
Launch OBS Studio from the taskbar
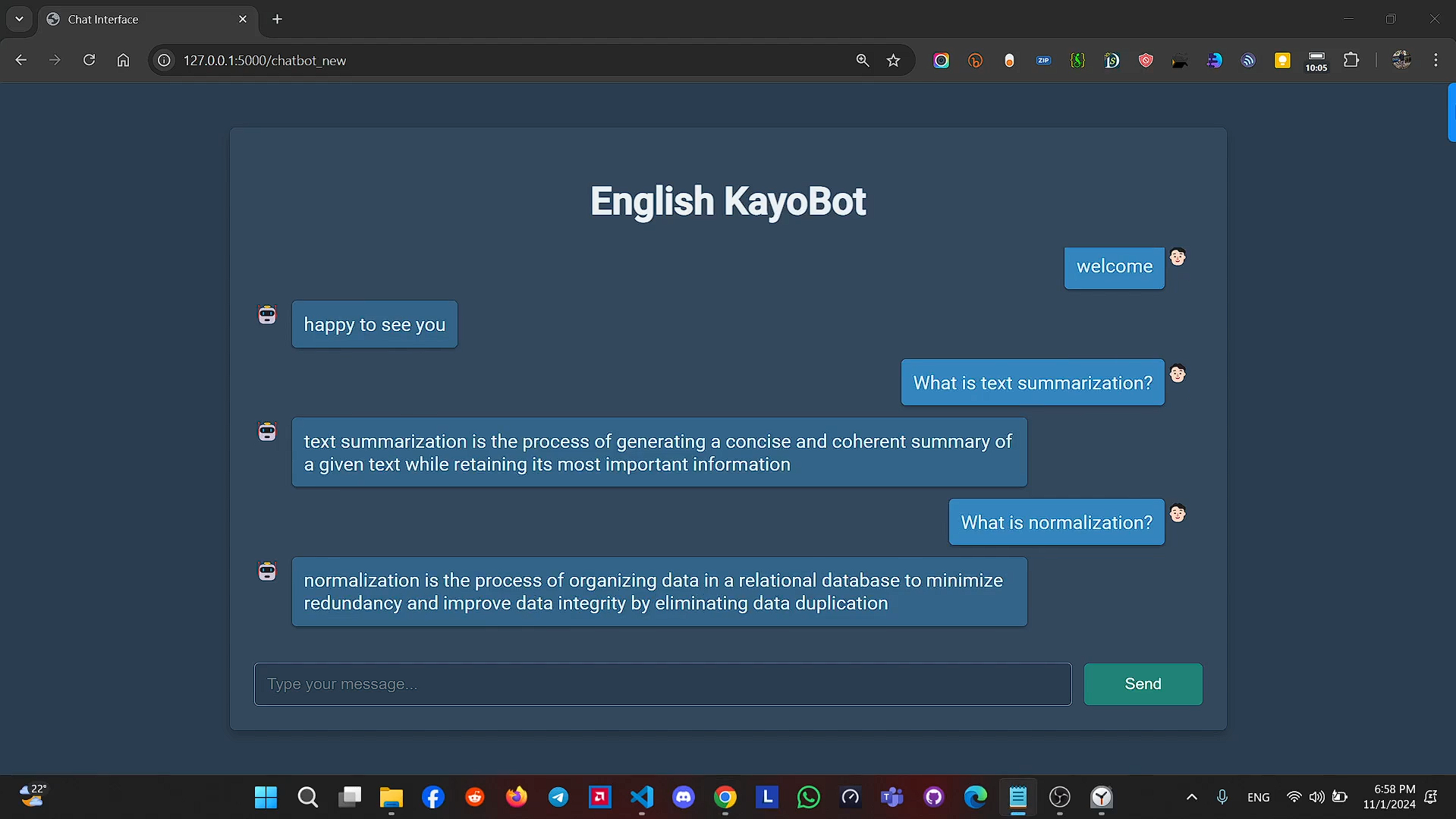pos(1059,797)
